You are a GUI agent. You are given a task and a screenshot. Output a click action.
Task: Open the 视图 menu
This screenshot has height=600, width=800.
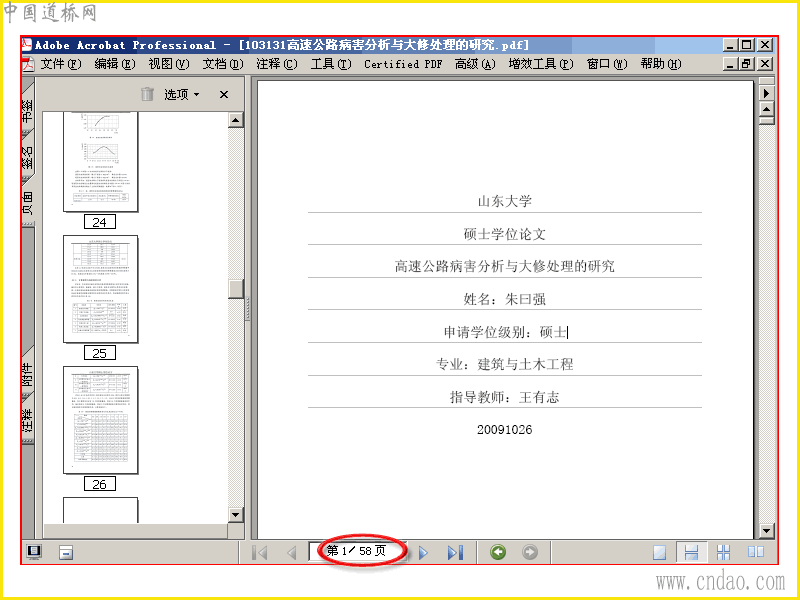click(x=168, y=64)
